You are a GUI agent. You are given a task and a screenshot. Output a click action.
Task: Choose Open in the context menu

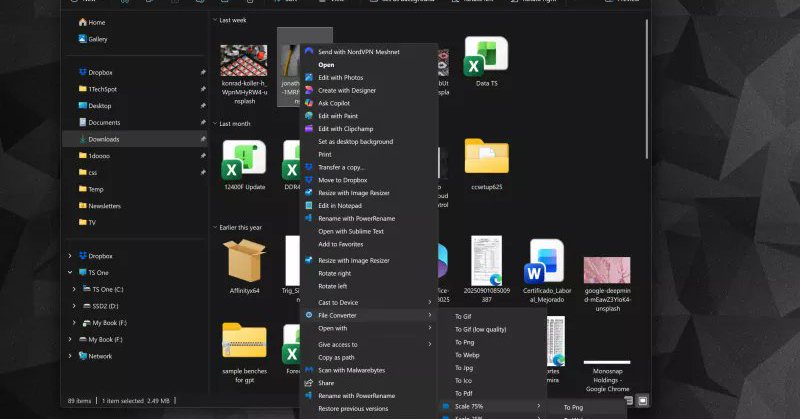click(x=326, y=65)
